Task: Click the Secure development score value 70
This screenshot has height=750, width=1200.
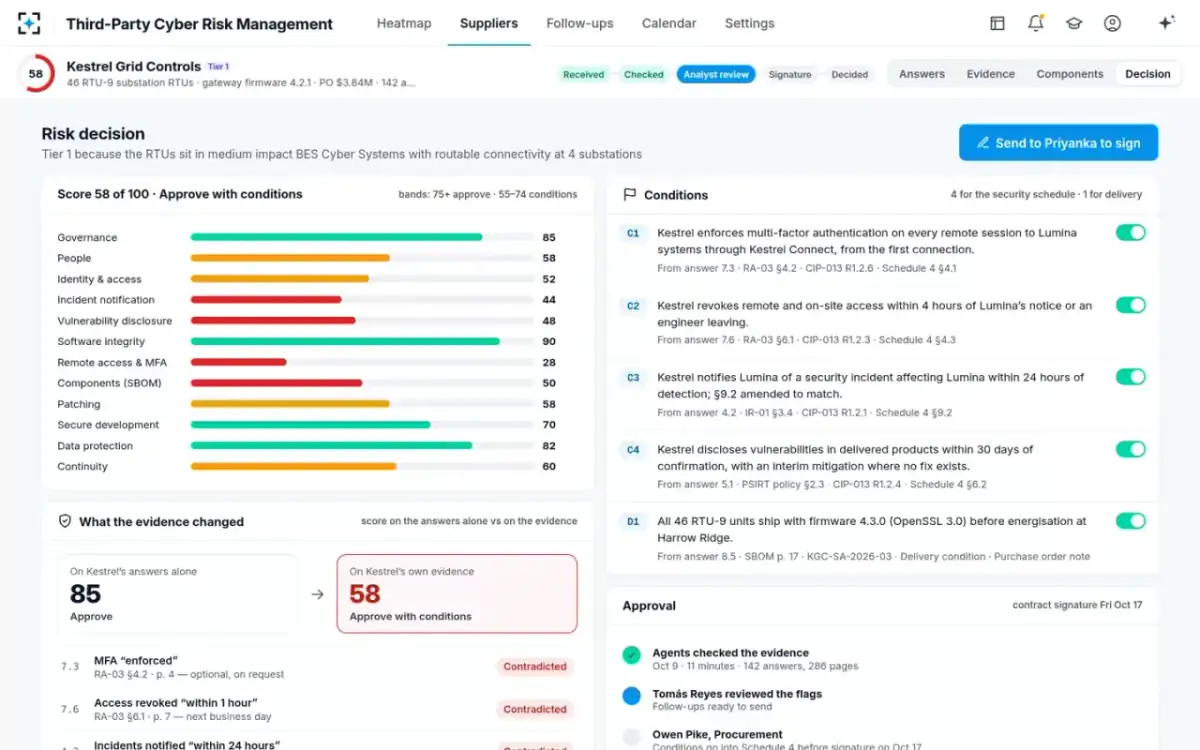Action: point(549,425)
